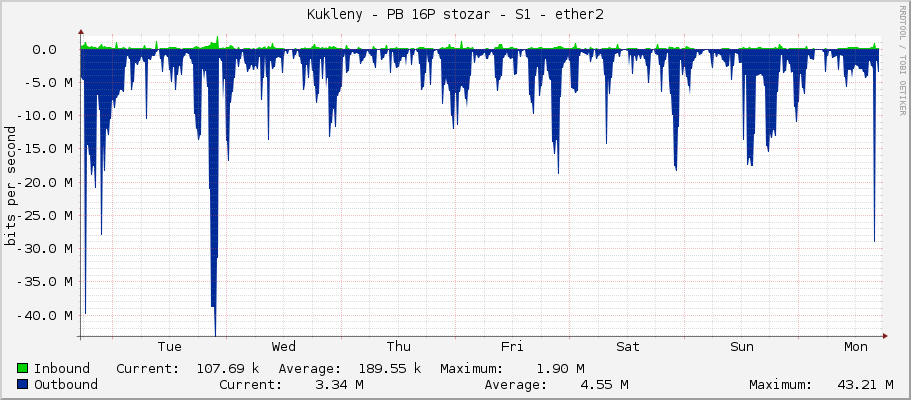Click the Inbound current value '107.69 k'
The width and height of the screenshot is (911, 400).
pyautogui.click(x=228, y=369)
